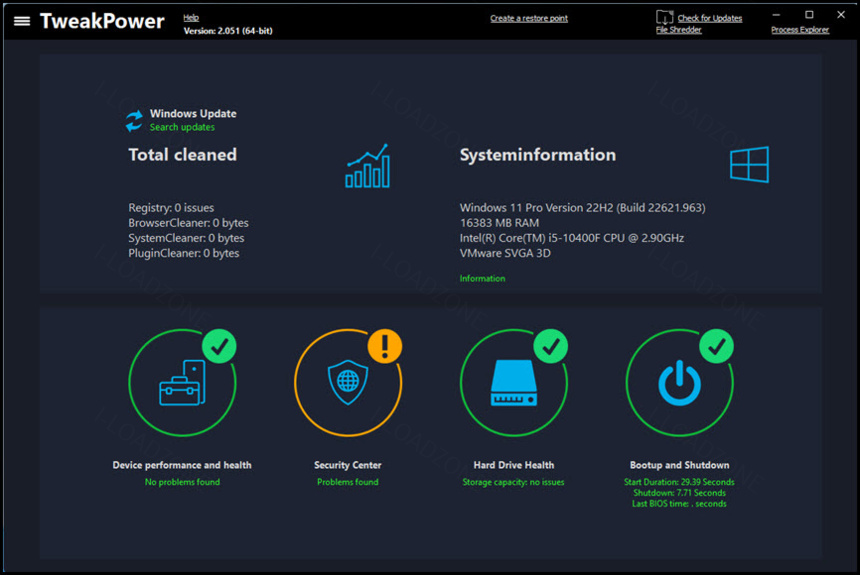Open Device performance and health toolbox icon
860x575 pixels.
[183, 383]
